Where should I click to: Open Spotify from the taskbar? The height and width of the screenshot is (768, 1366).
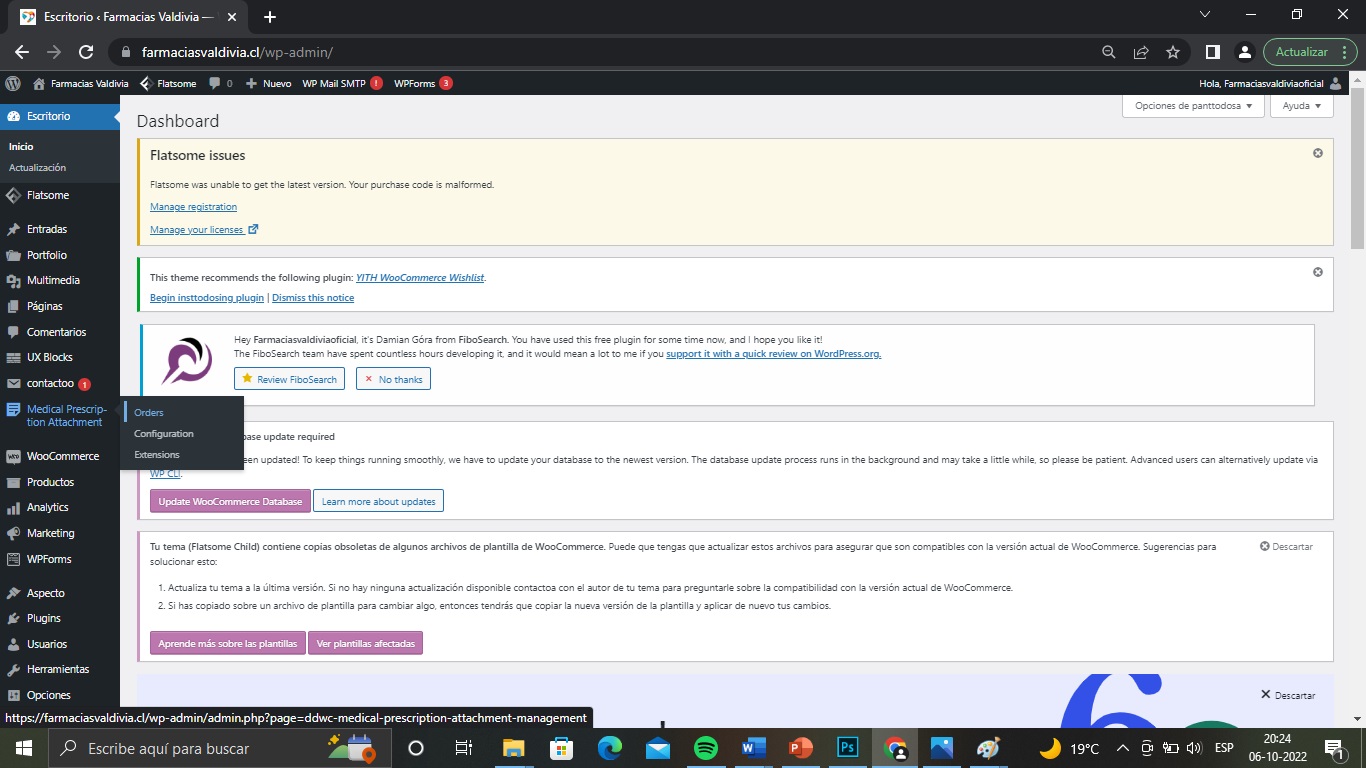tap(705, 748)
